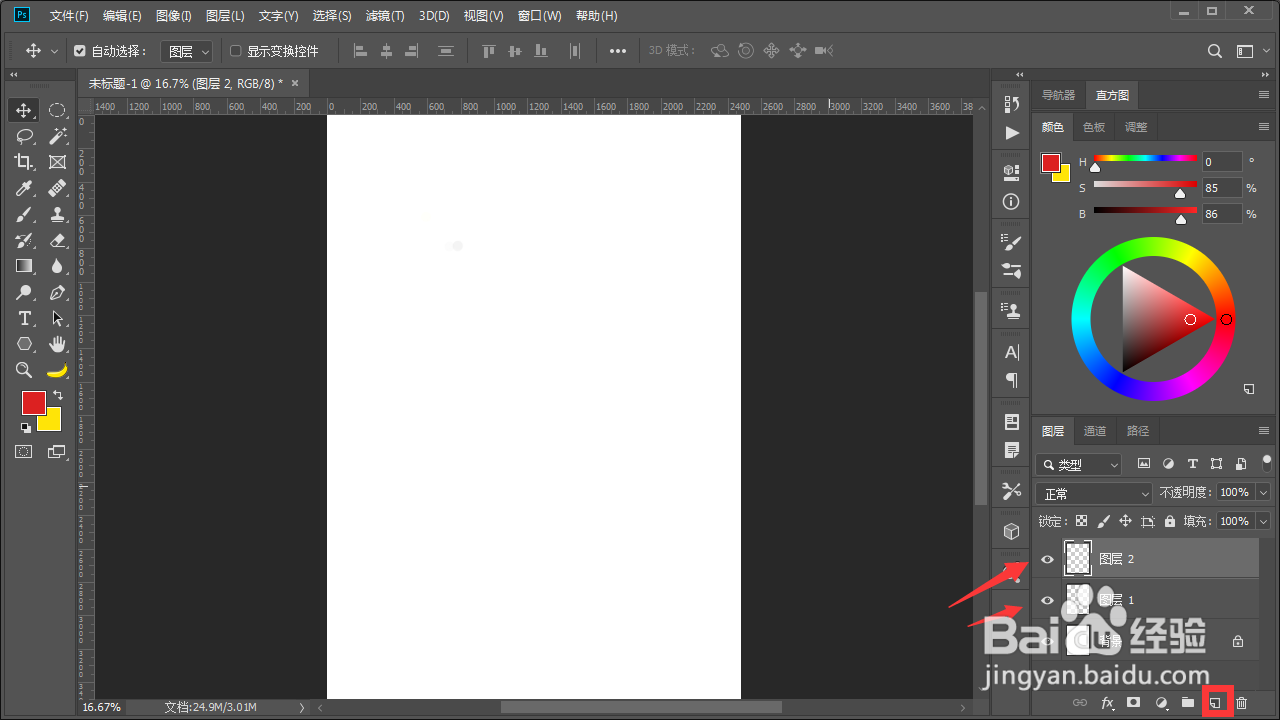Open the 不透明度 slider dropdown arrow
This screenshot has width=1280, height=720.
click(1263, 493)
